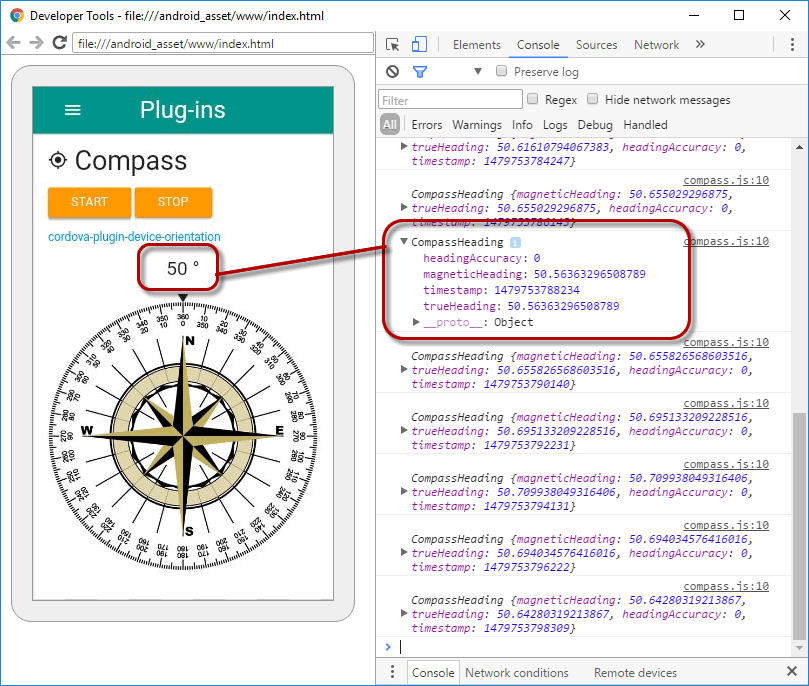
Task: Open the DevTools three-dot customize menu
Action: pyautogui.click(x=792, y=45)
